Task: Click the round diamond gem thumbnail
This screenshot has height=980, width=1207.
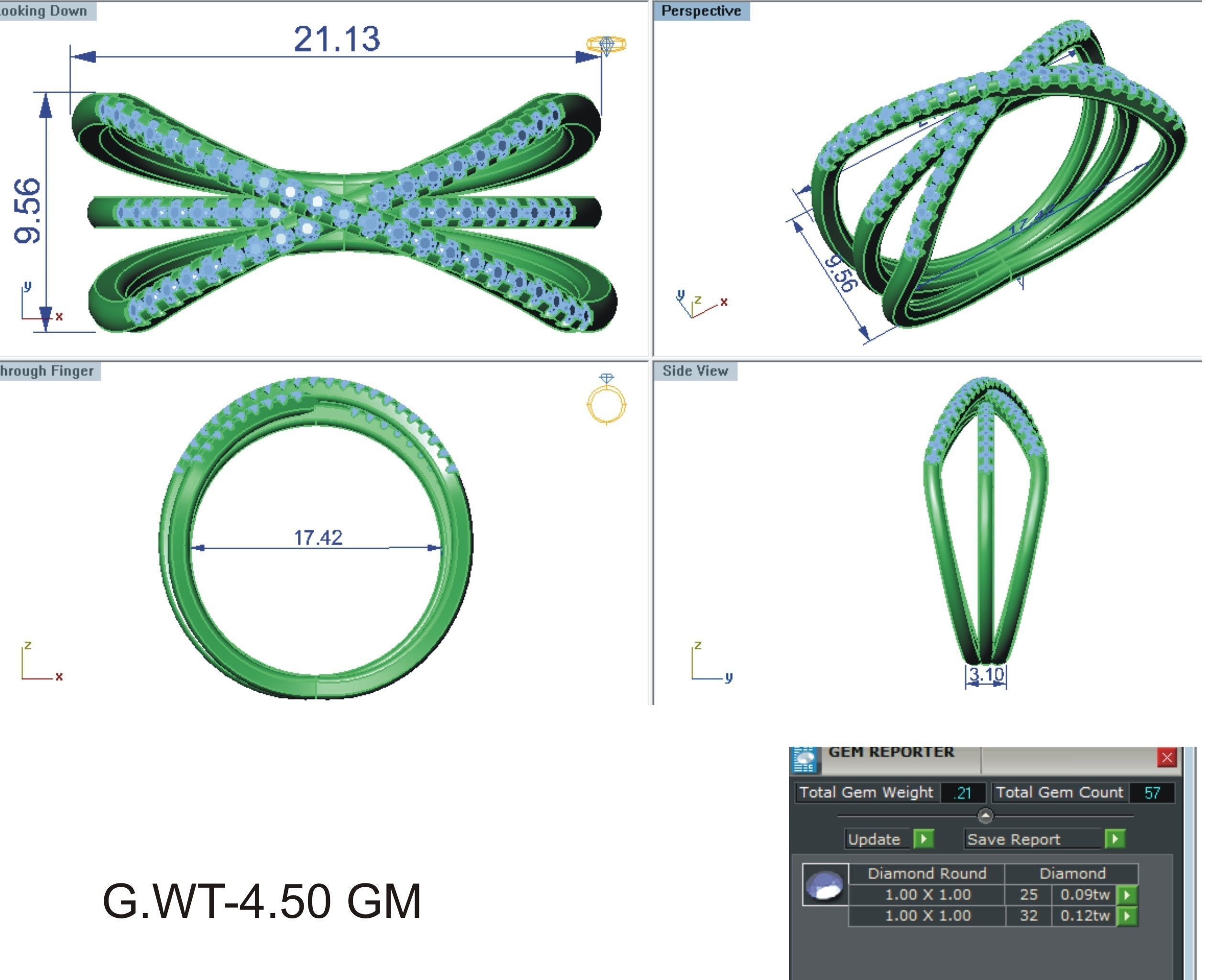Action: click(825, 884)
